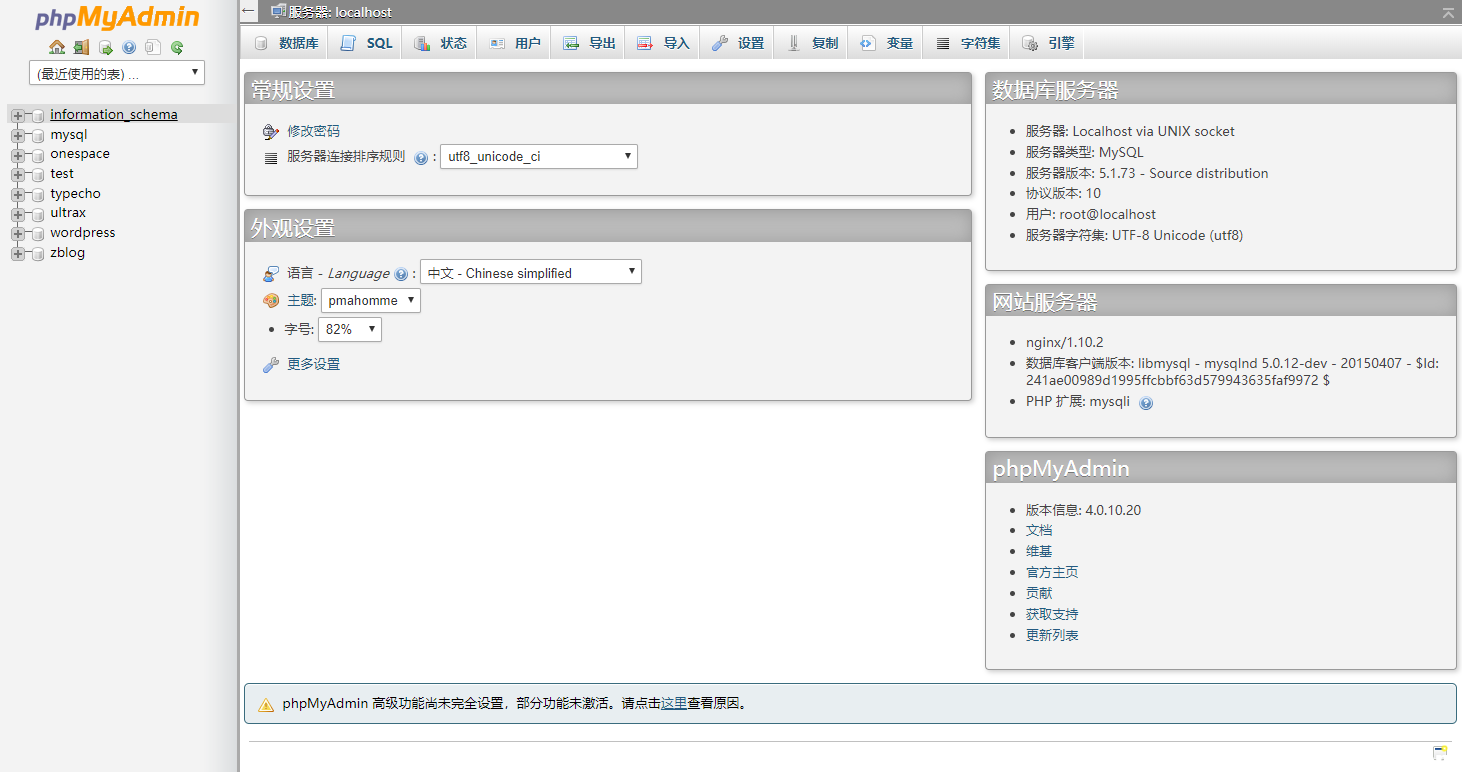Open the 82% font size dropdown

[350, 329]
